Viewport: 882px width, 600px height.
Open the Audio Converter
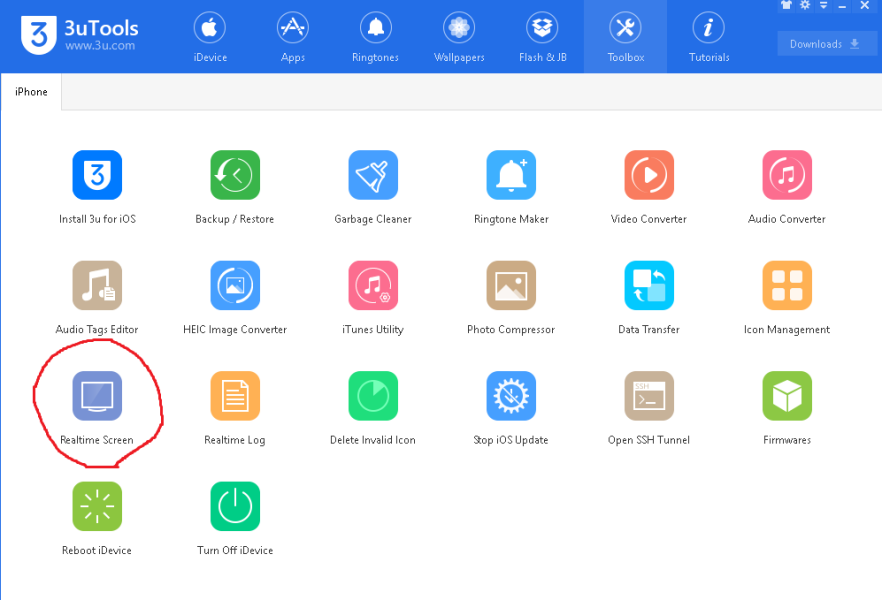click(787, 175)
